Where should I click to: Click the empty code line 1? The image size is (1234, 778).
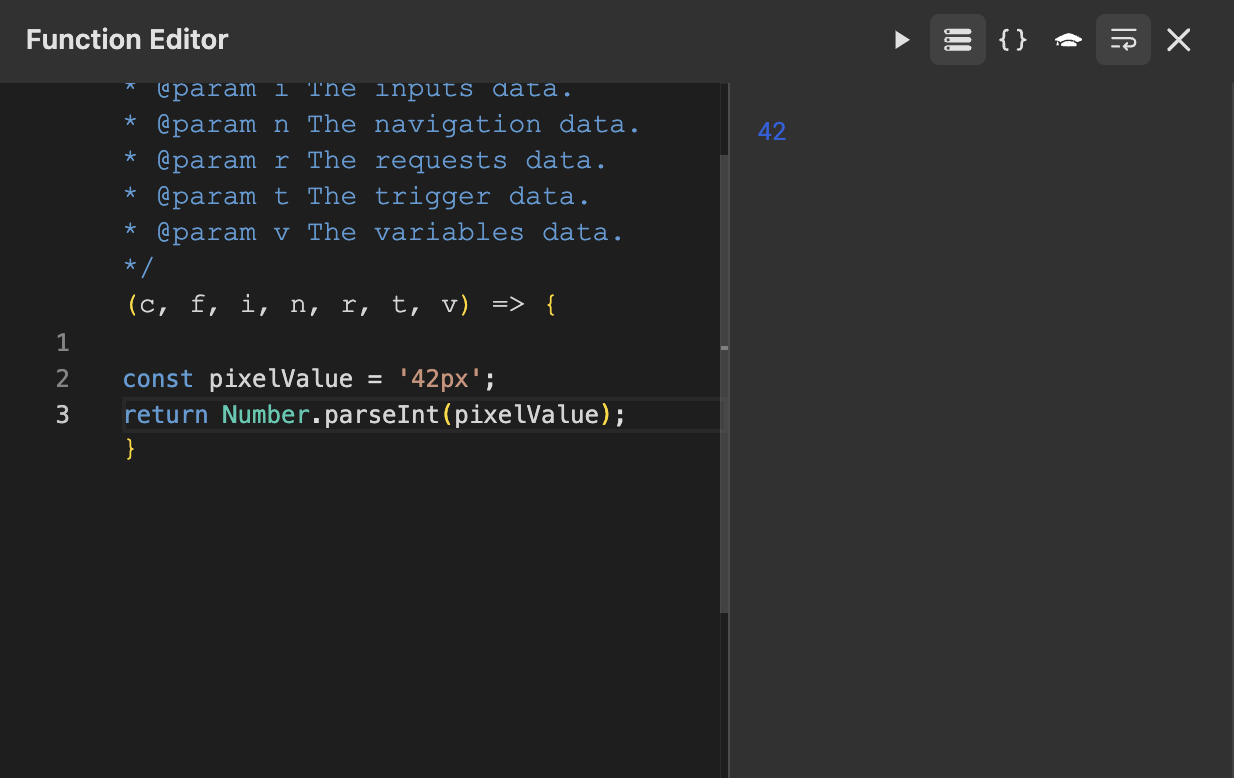pos(420,343)
